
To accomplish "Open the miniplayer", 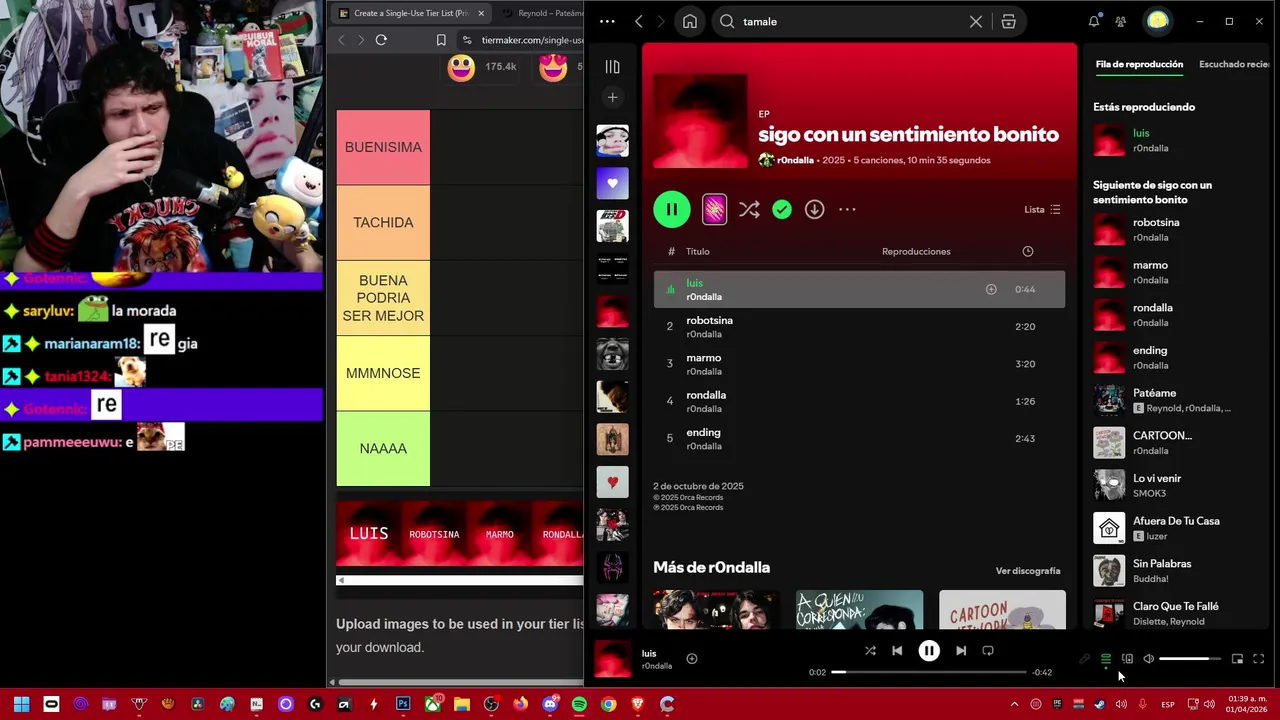I will pyautogui.click(x=1237, y=659).
